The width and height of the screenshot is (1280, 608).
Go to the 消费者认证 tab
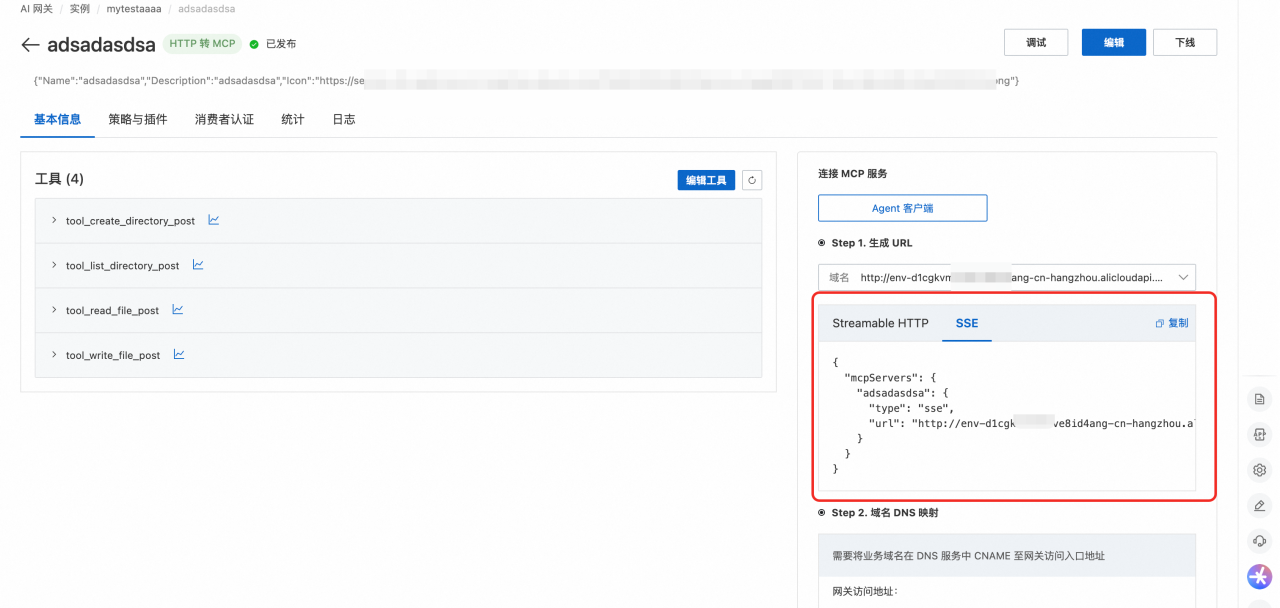pos(224,119)
